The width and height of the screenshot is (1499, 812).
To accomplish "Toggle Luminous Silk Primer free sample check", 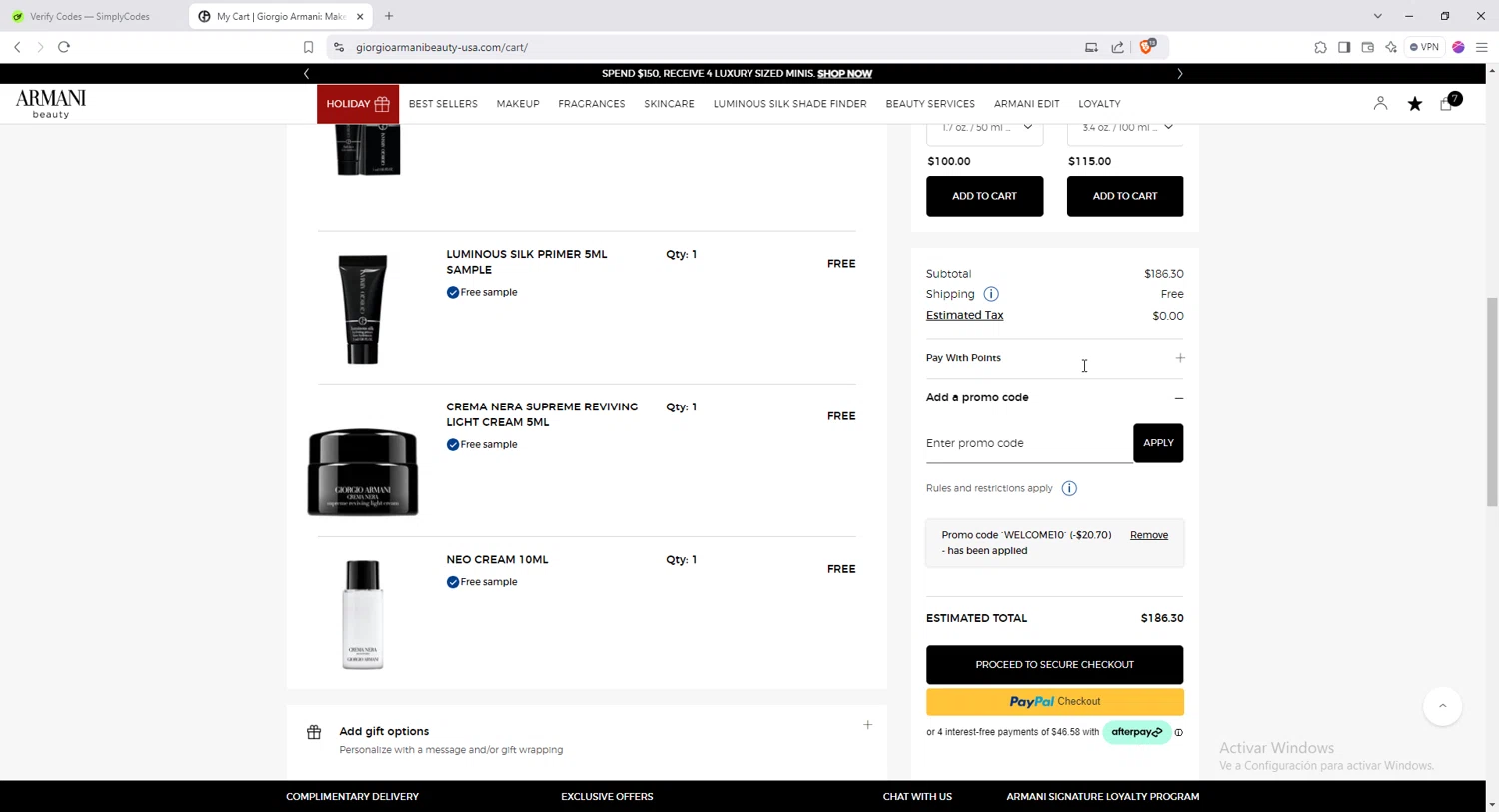I will 453,293.
